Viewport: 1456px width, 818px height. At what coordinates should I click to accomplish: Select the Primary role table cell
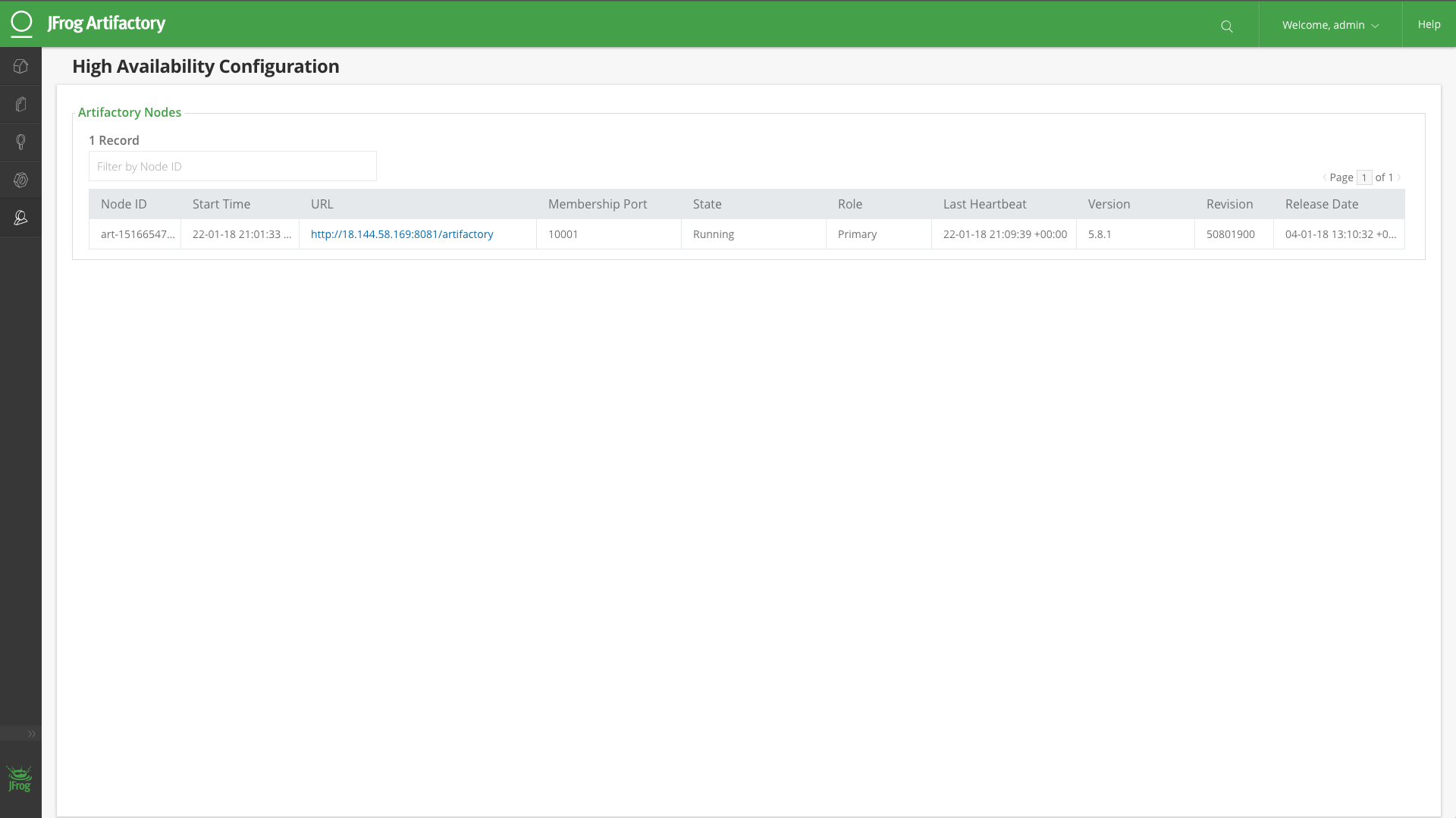coord(858,234)
